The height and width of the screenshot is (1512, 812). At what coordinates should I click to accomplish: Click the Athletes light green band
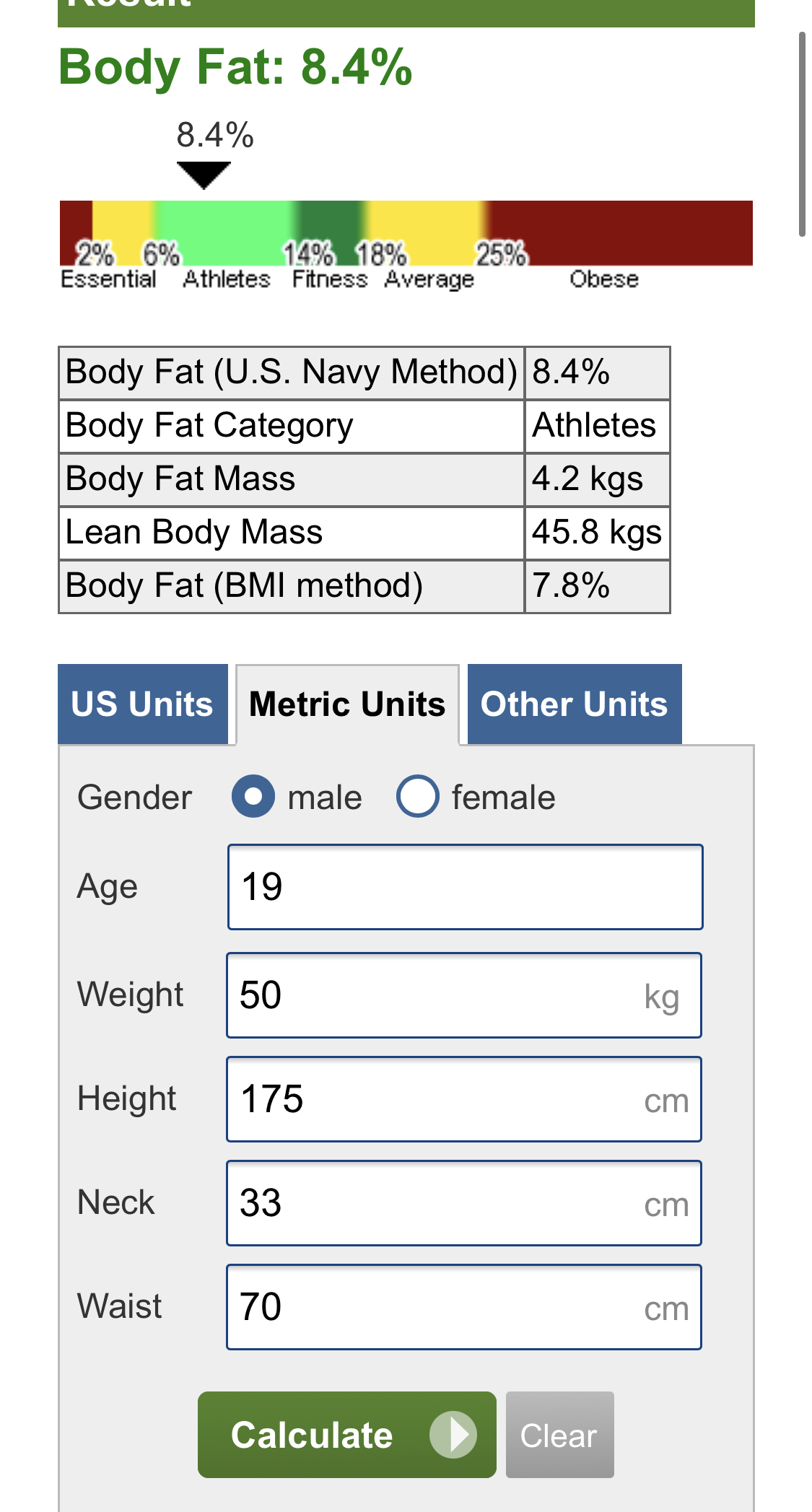coord(224,225)
